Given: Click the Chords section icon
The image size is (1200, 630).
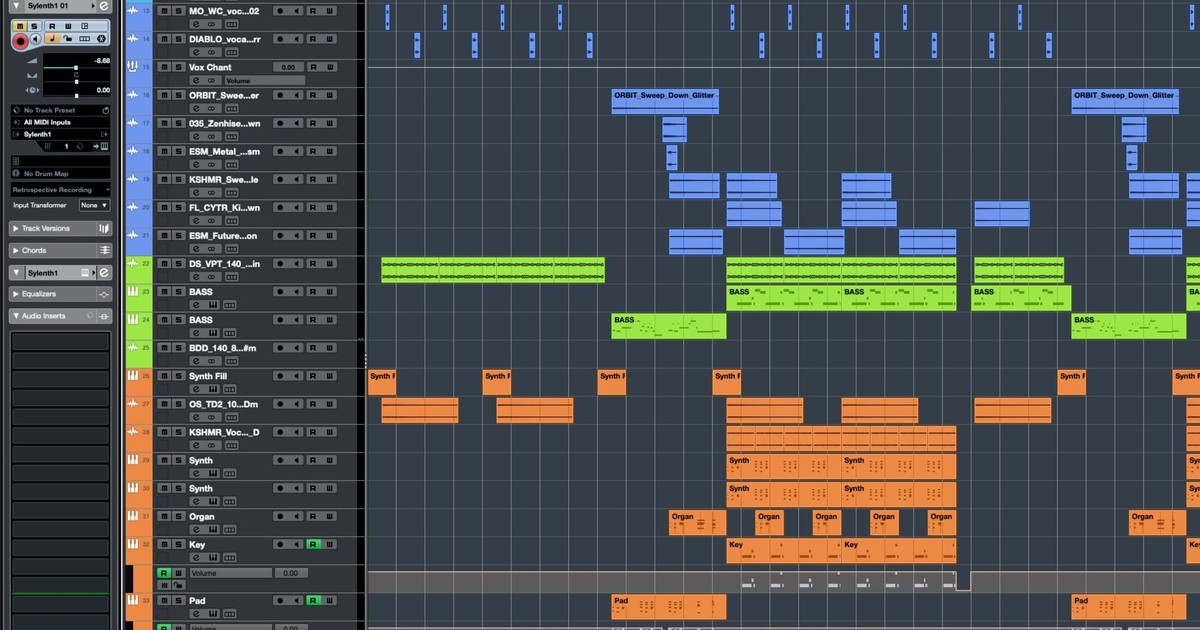Looking at the screenshot, I should pyautogui.click(x=104, y=250).
